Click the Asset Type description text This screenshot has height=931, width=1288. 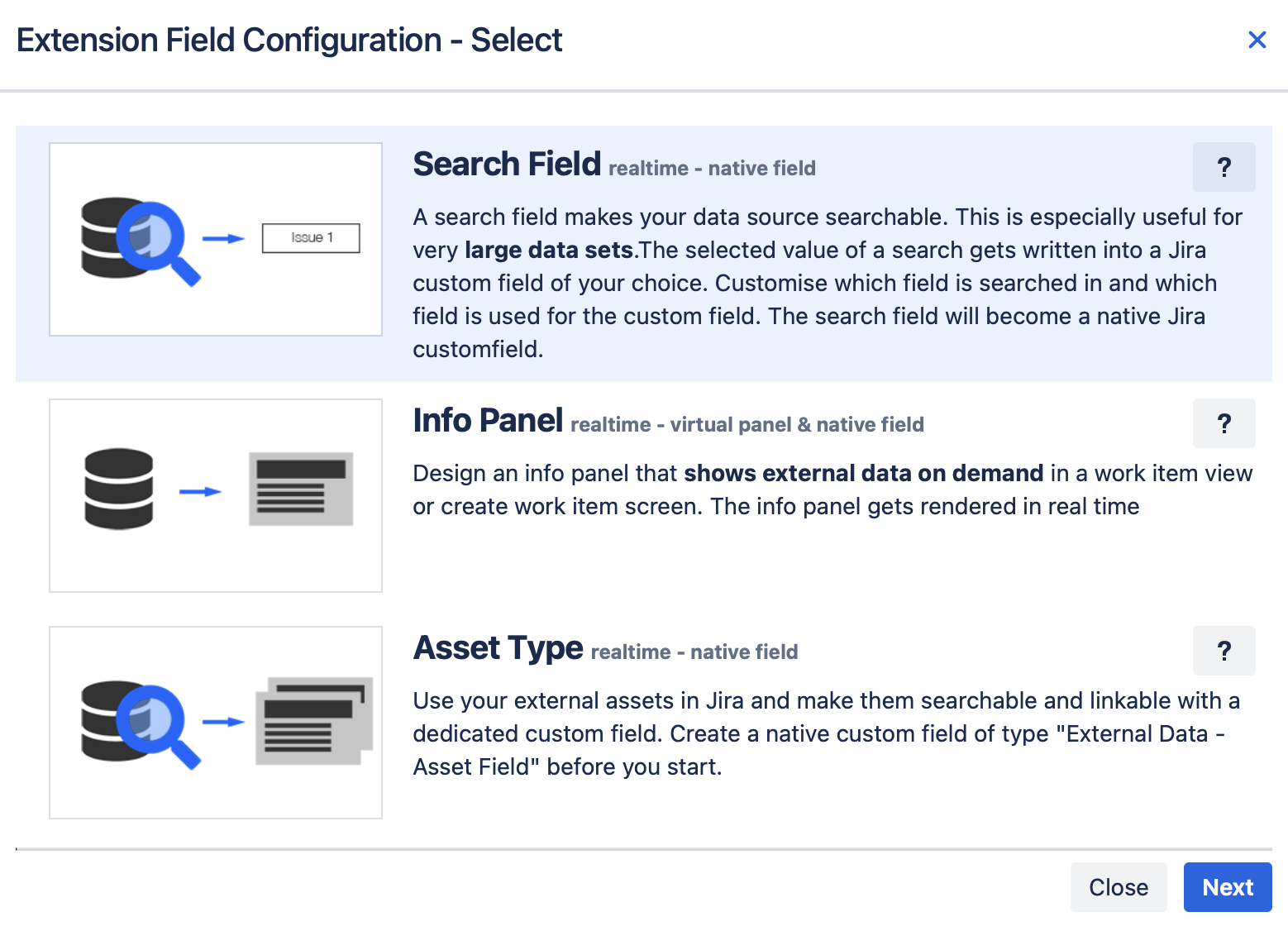825,733
